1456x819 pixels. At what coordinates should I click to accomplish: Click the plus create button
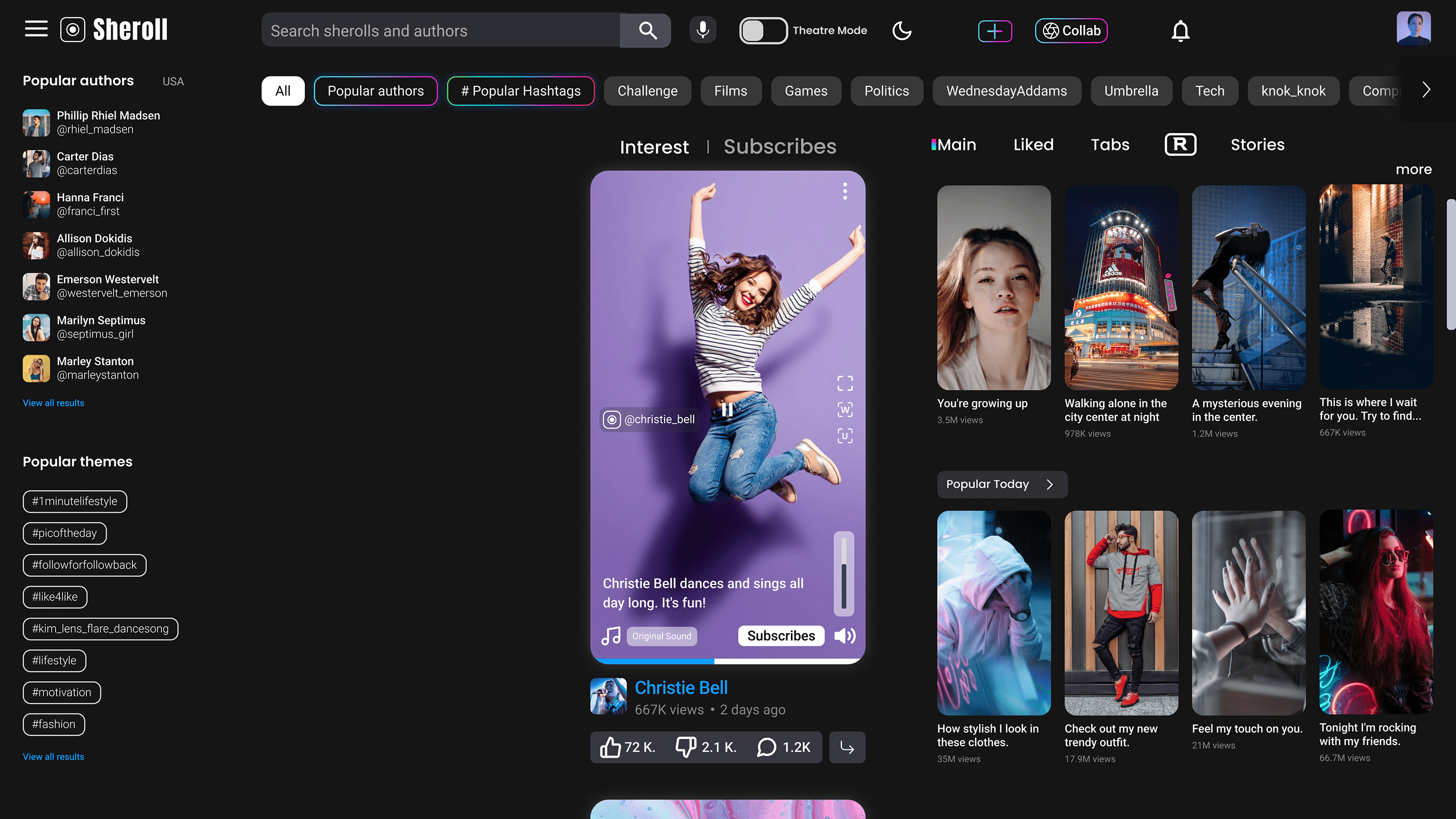pyautogui.click(x=995, y=31)
